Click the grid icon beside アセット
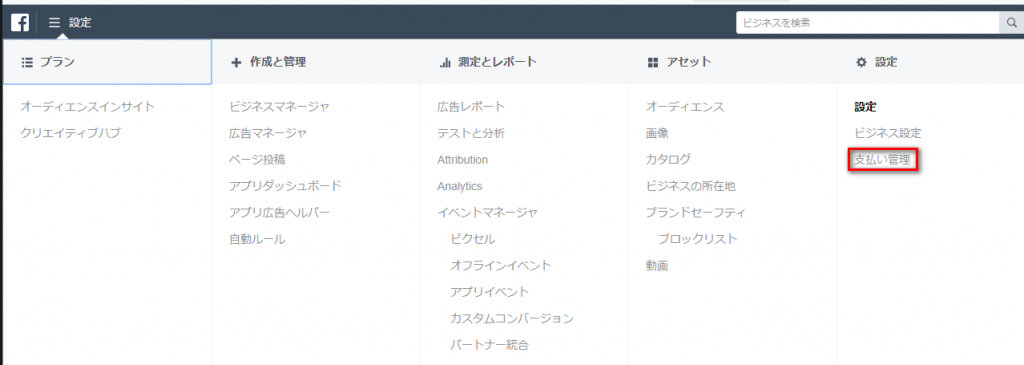 click(x=652, y=62)
